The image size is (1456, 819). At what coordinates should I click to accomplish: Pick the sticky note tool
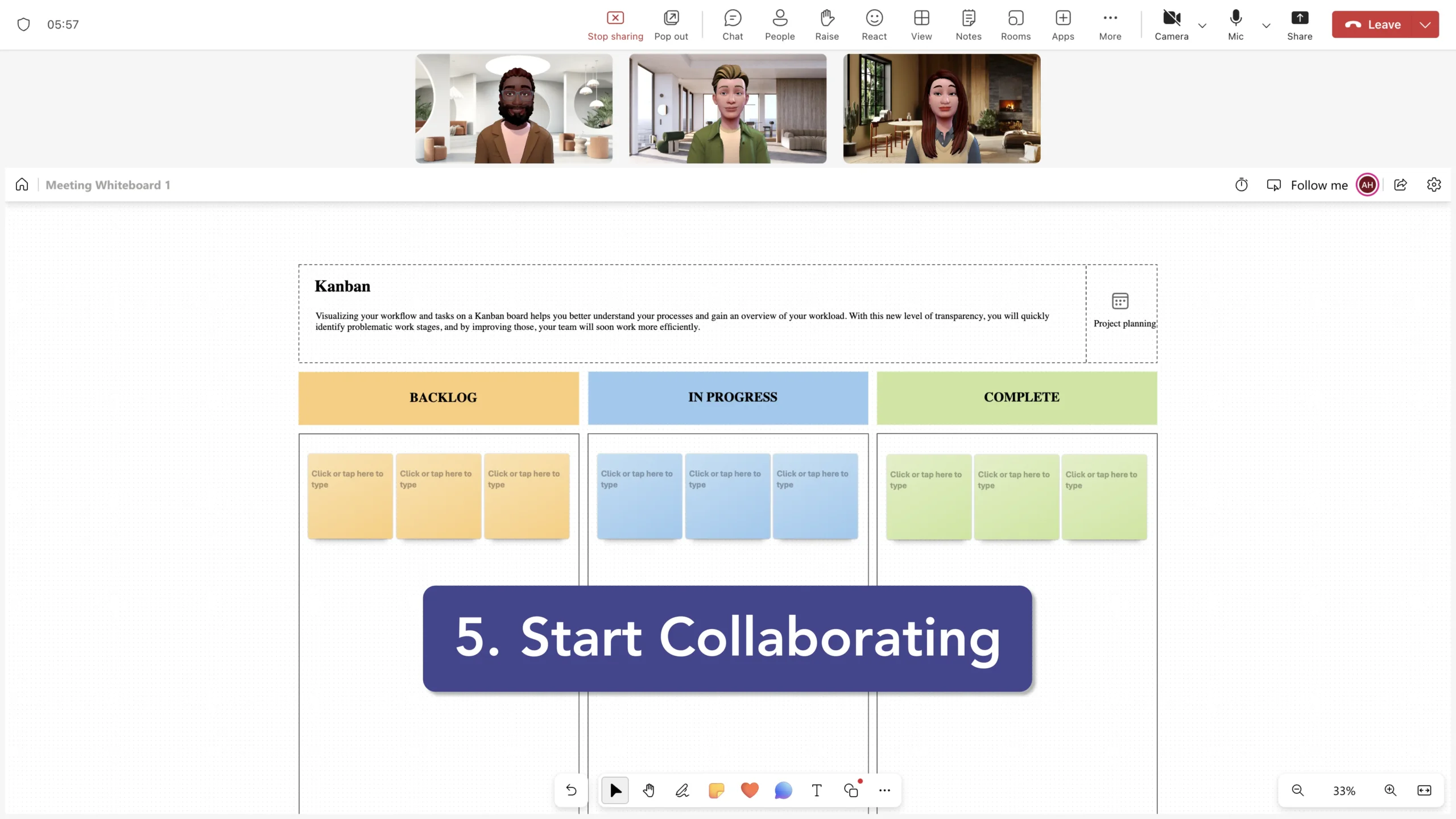pos(716,791)
